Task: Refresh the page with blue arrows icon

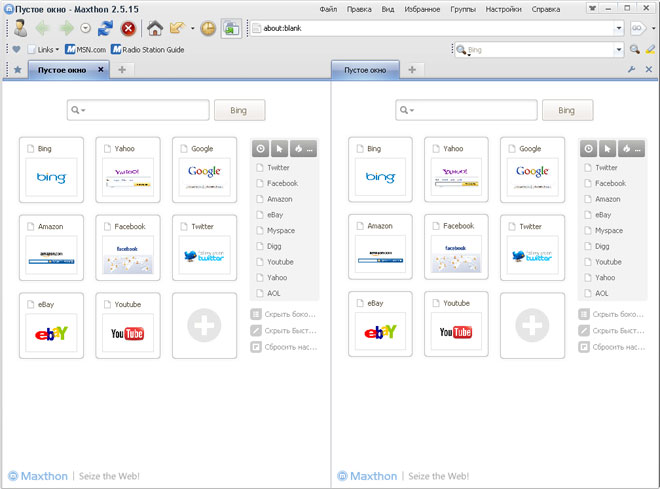Action: click(x=105, y=28)
